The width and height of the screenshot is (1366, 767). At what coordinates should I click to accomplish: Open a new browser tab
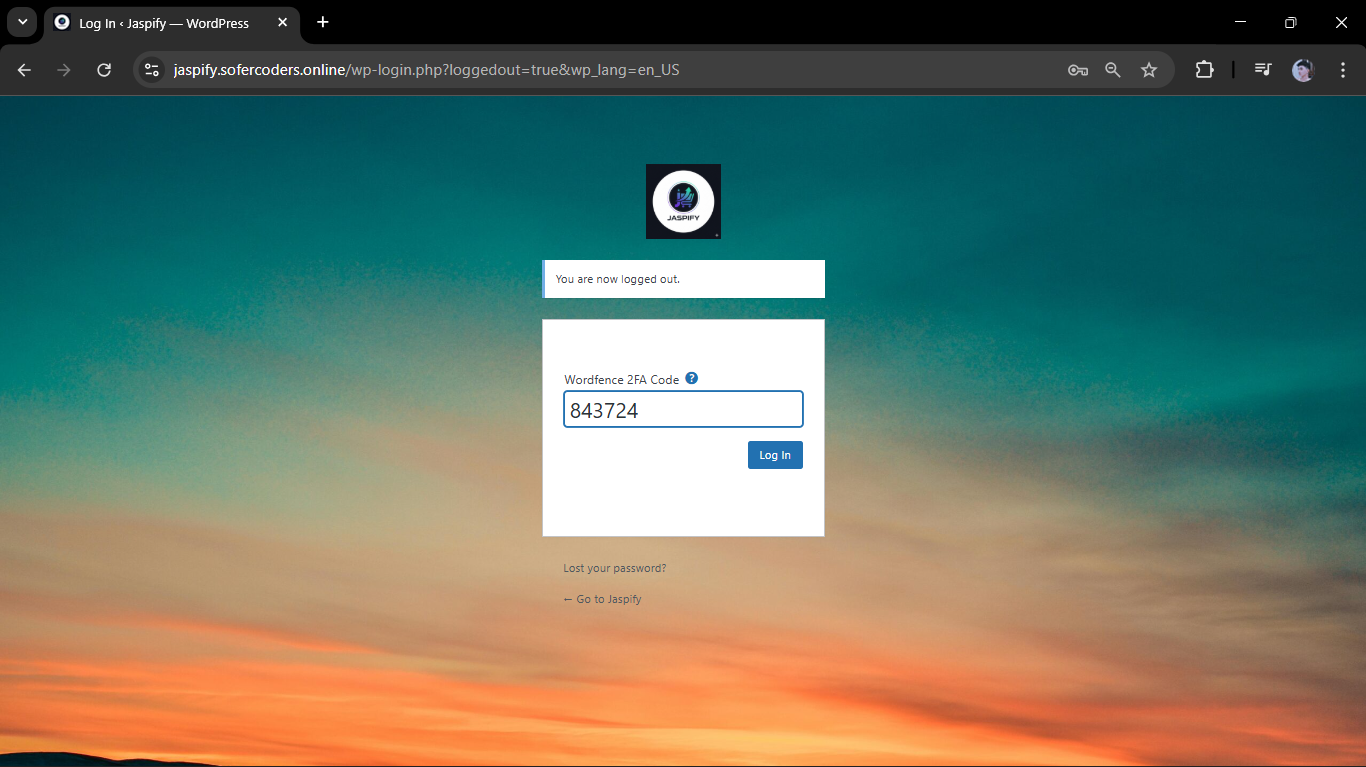pyautogui.click(x=322, y=22)
